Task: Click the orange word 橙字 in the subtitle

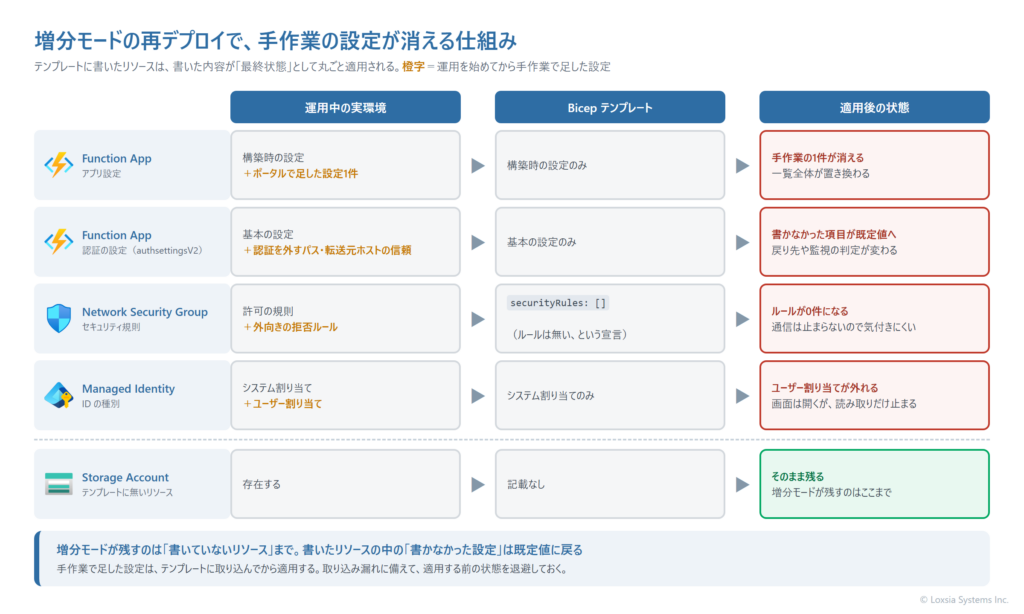Action: tap(413, 67)
